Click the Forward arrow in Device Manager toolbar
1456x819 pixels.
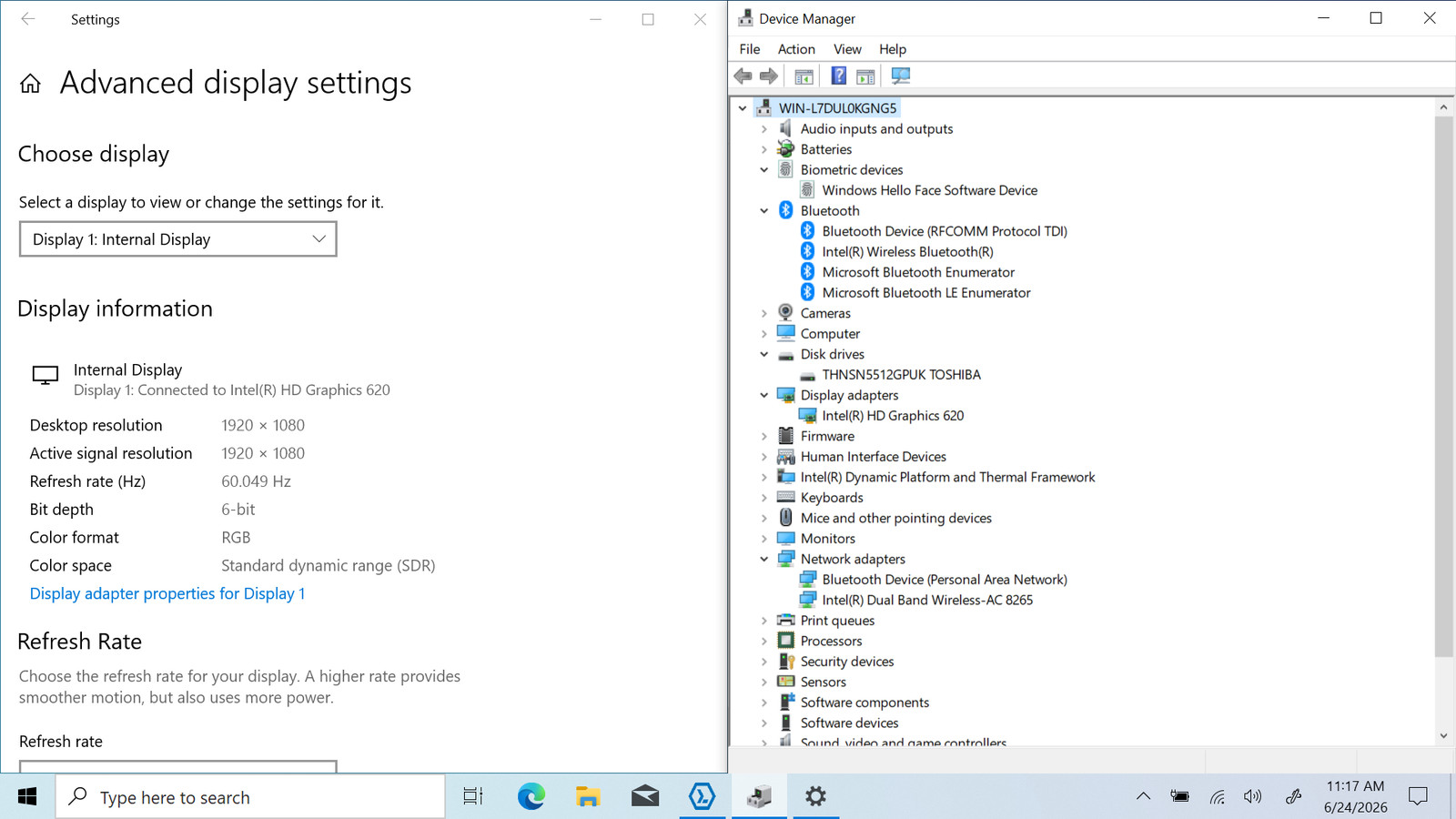click(769, 76)
